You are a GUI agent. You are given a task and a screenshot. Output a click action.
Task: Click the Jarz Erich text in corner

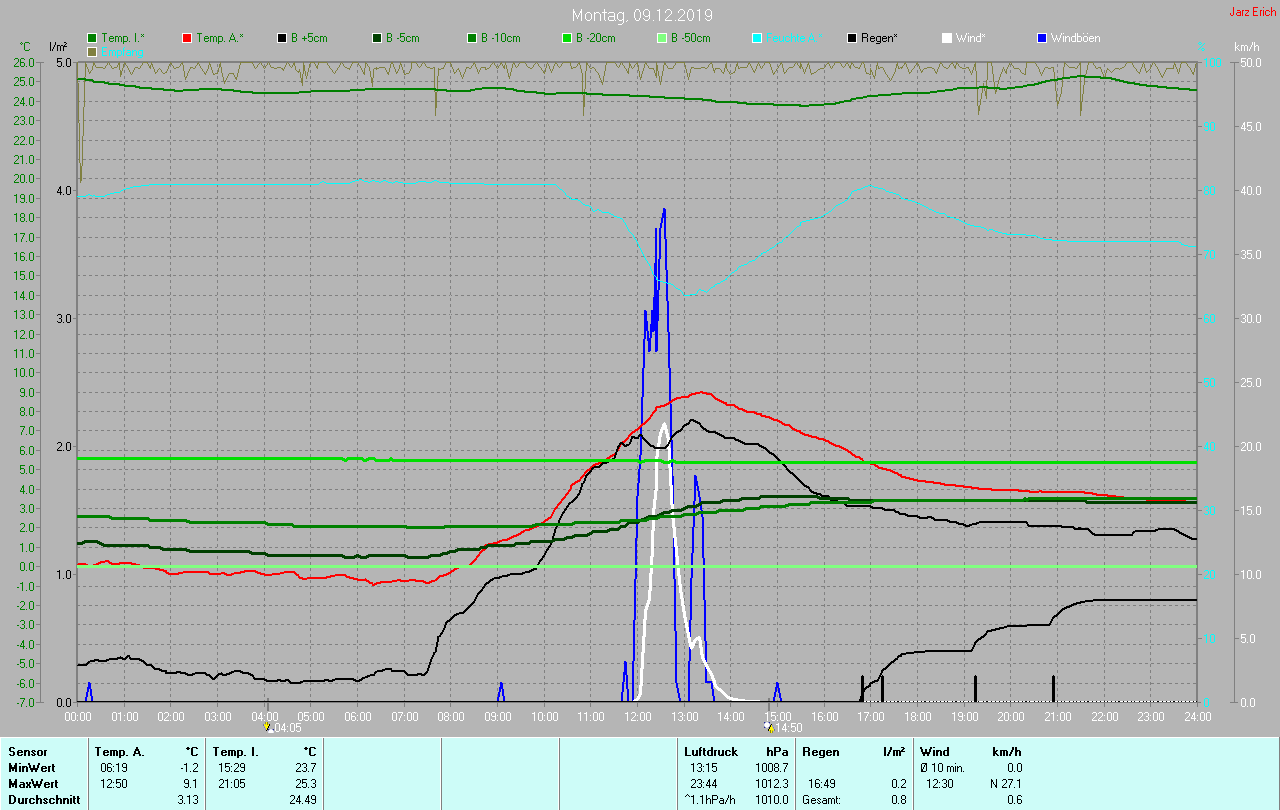[x=1252, y=12]
